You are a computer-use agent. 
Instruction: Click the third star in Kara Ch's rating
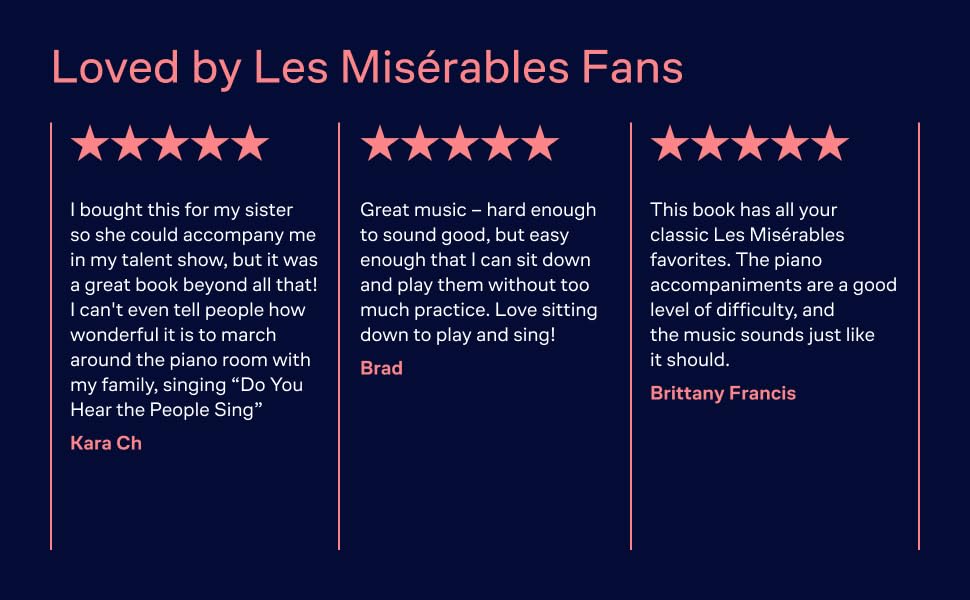(x=170, y=144)
